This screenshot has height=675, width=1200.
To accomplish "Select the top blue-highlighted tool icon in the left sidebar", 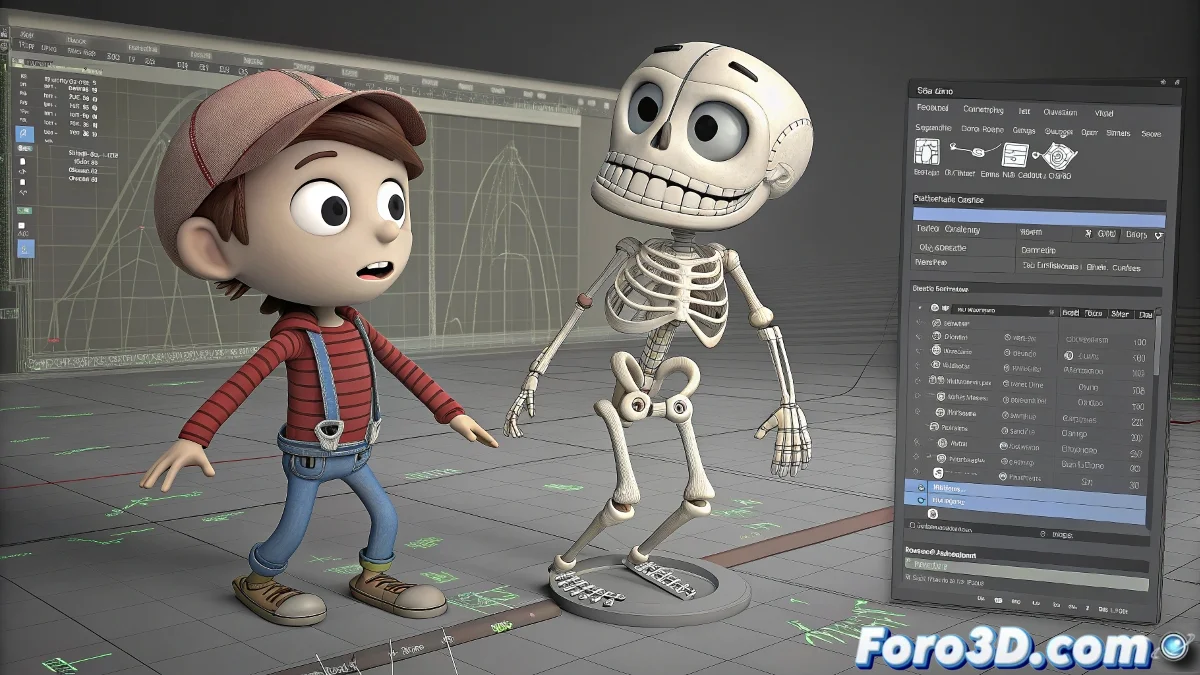I will coord(24,133).
